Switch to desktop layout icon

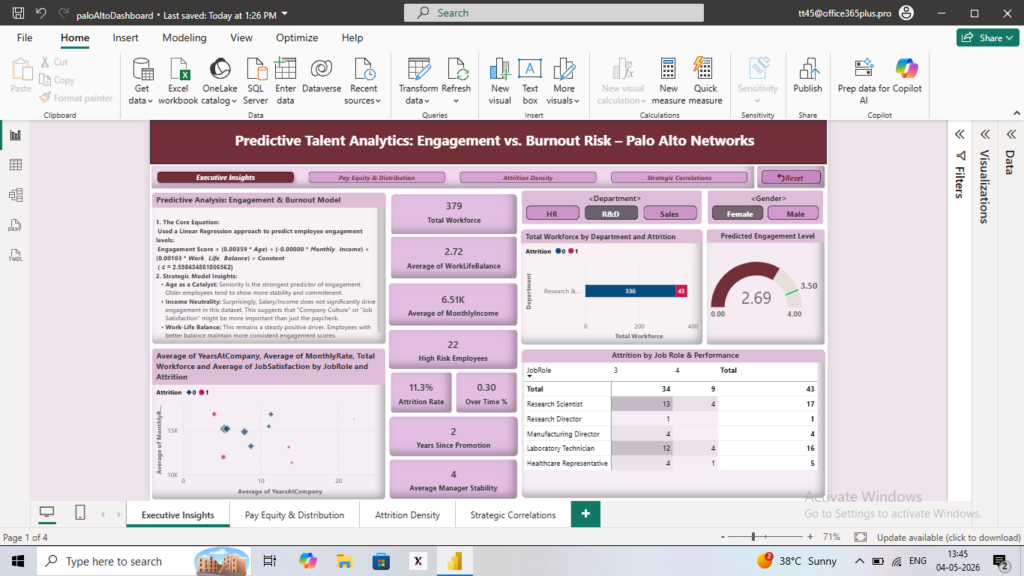pyautogui.click(x=47, y=513)
